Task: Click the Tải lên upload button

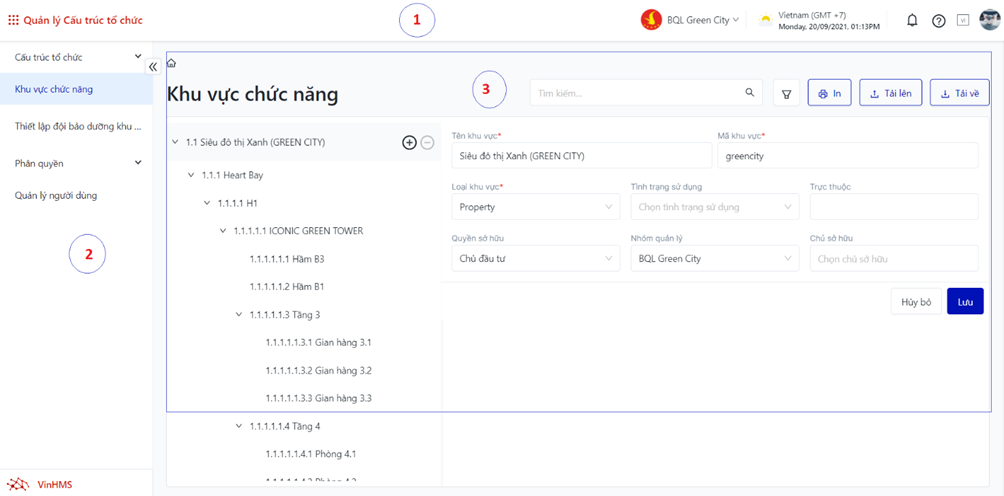Action: (x=890, y=93)
